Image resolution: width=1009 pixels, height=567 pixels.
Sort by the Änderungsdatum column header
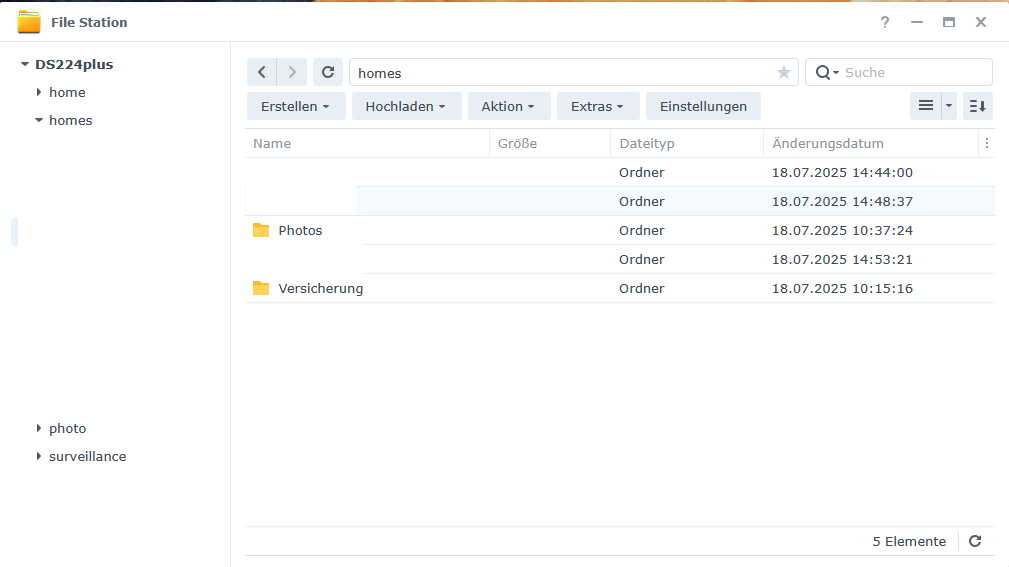(x=871, y=144)
